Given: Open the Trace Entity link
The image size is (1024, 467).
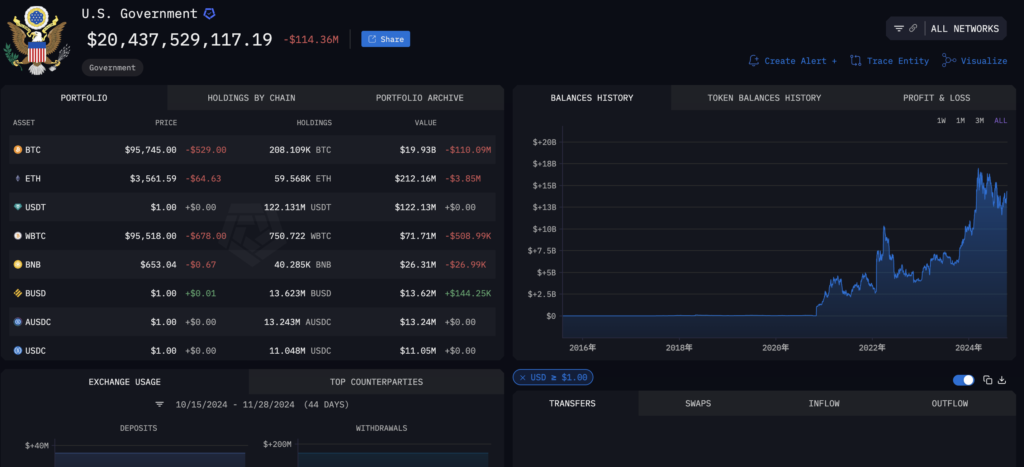Looking at the screenshot, I should point(889,61).
